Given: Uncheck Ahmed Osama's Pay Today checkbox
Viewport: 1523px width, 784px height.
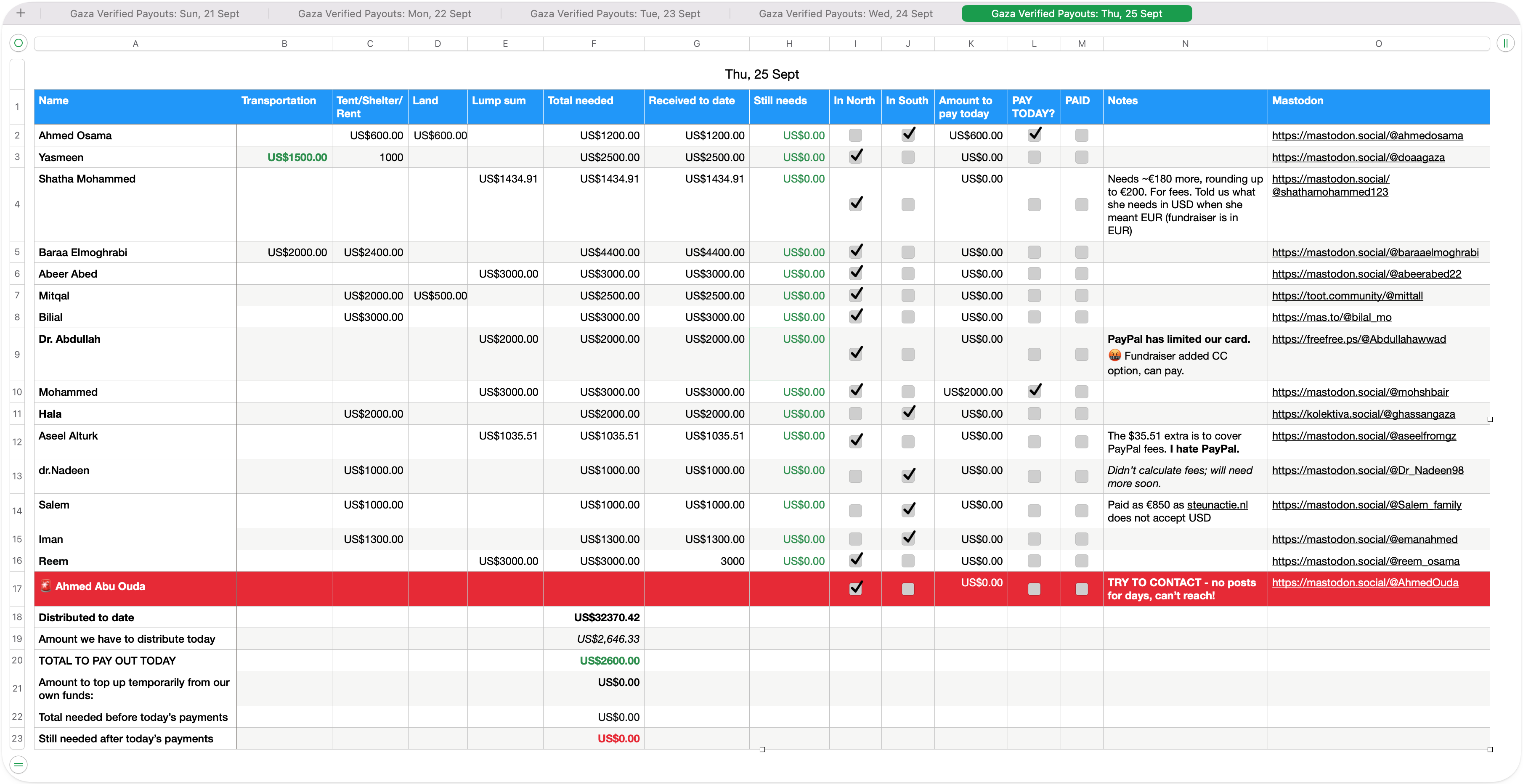Looking at the screenshot, I should [x=1034, y=135].
